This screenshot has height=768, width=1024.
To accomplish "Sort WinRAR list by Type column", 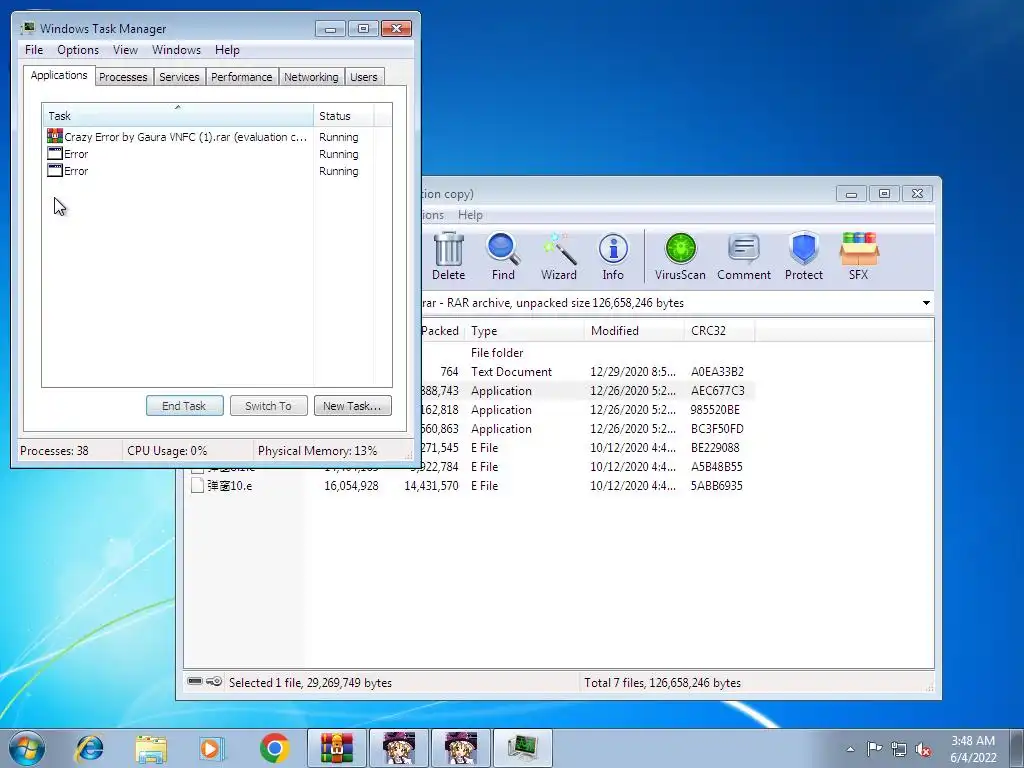I will [524, 330].
